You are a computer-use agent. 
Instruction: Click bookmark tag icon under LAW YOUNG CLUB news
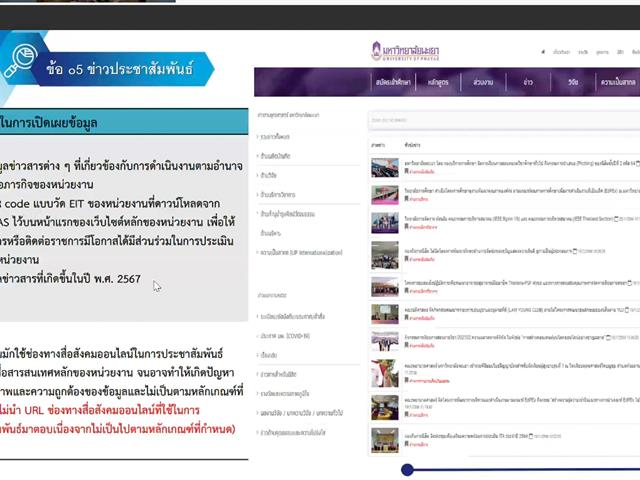click(407, 318)
